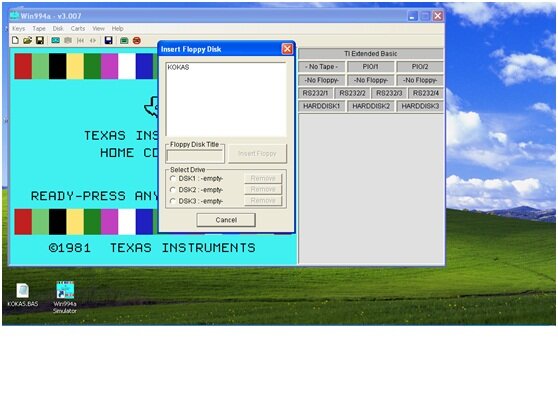
Task: Select KOKAS in the floppy list
Action: [178, 67]
